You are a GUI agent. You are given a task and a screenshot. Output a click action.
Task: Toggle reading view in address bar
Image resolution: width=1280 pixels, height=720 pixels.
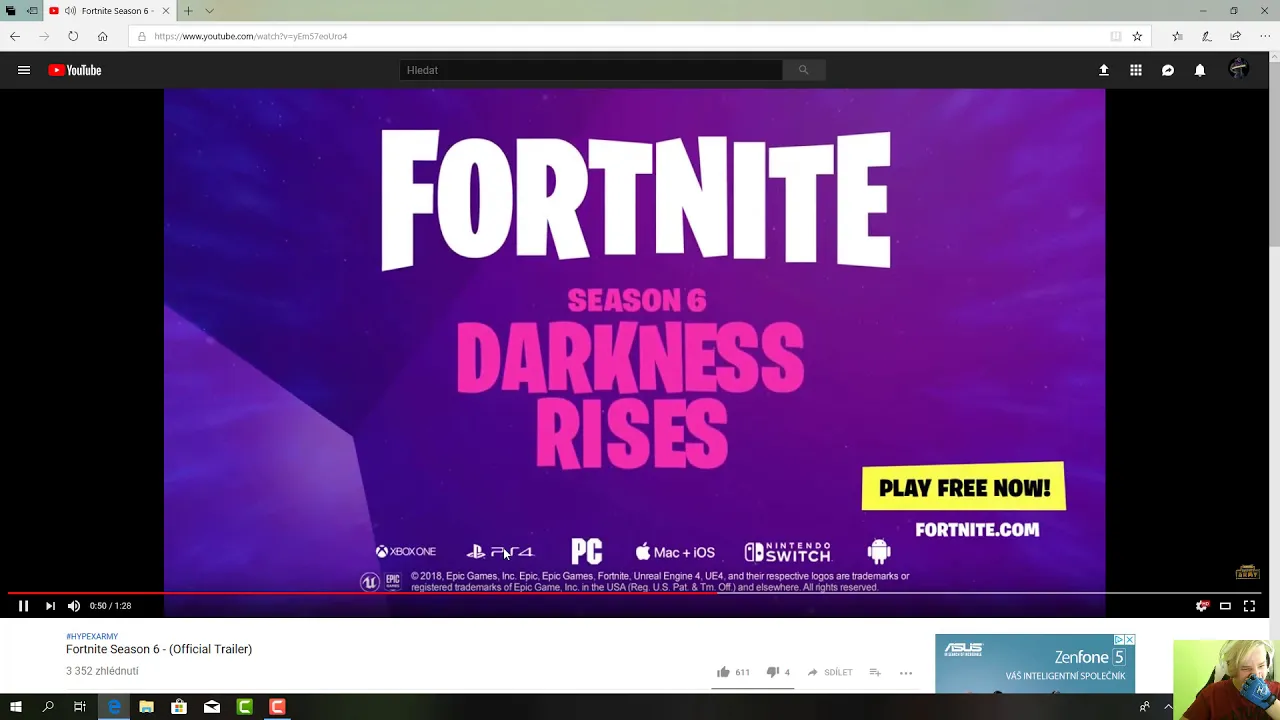click(1115, 36)
